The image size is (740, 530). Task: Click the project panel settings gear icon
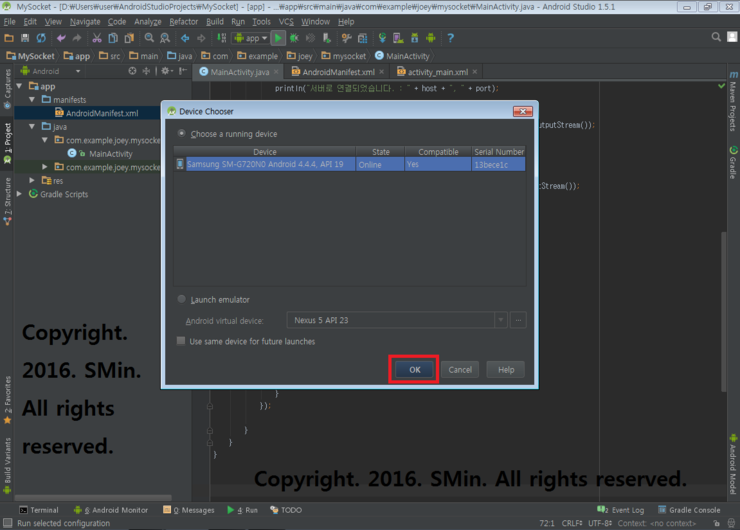[166, 71]
